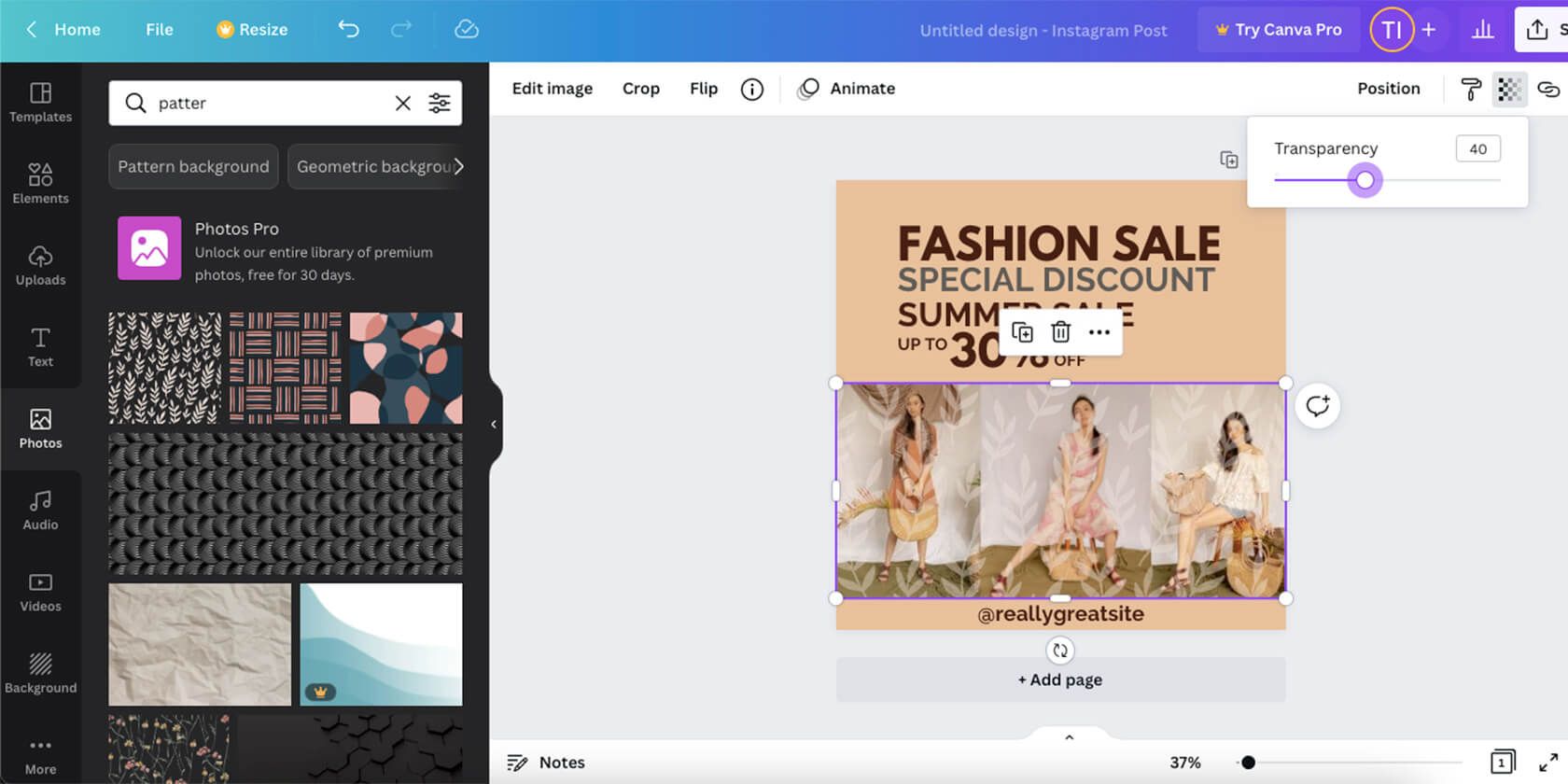Click the rotate handle below the image
This screenshot has height=784, width=1568.
1060,651
